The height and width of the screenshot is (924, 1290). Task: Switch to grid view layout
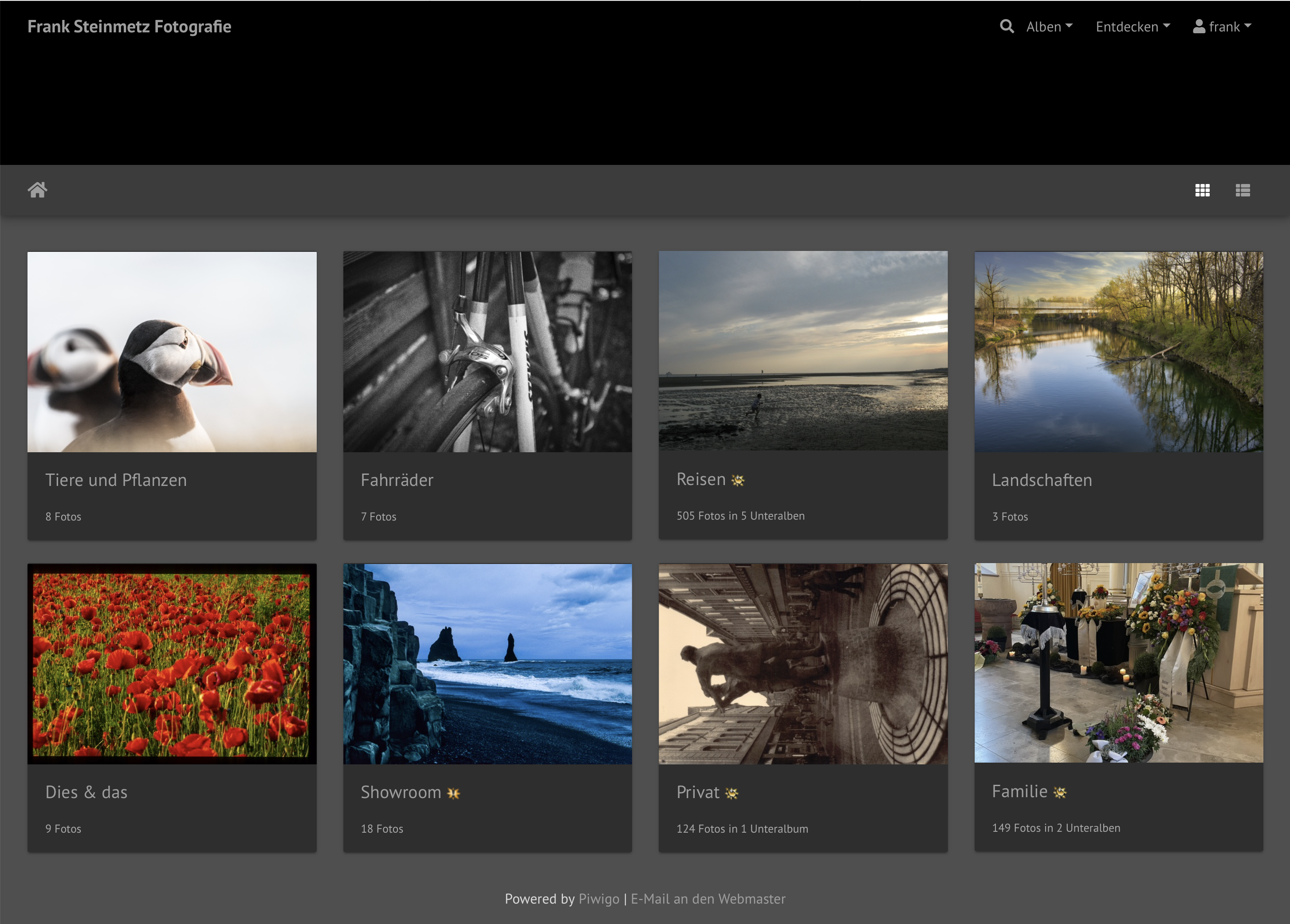pos(1202,191)
